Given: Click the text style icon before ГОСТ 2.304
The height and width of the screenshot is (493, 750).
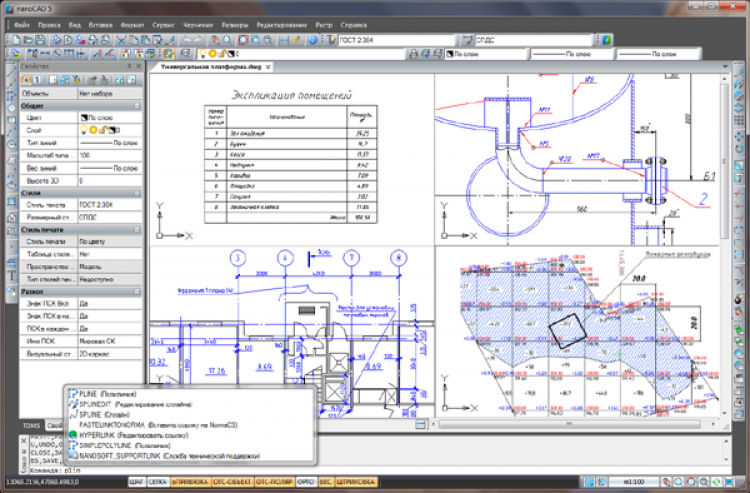Looking at the screenshot, I should pos(331,40).
